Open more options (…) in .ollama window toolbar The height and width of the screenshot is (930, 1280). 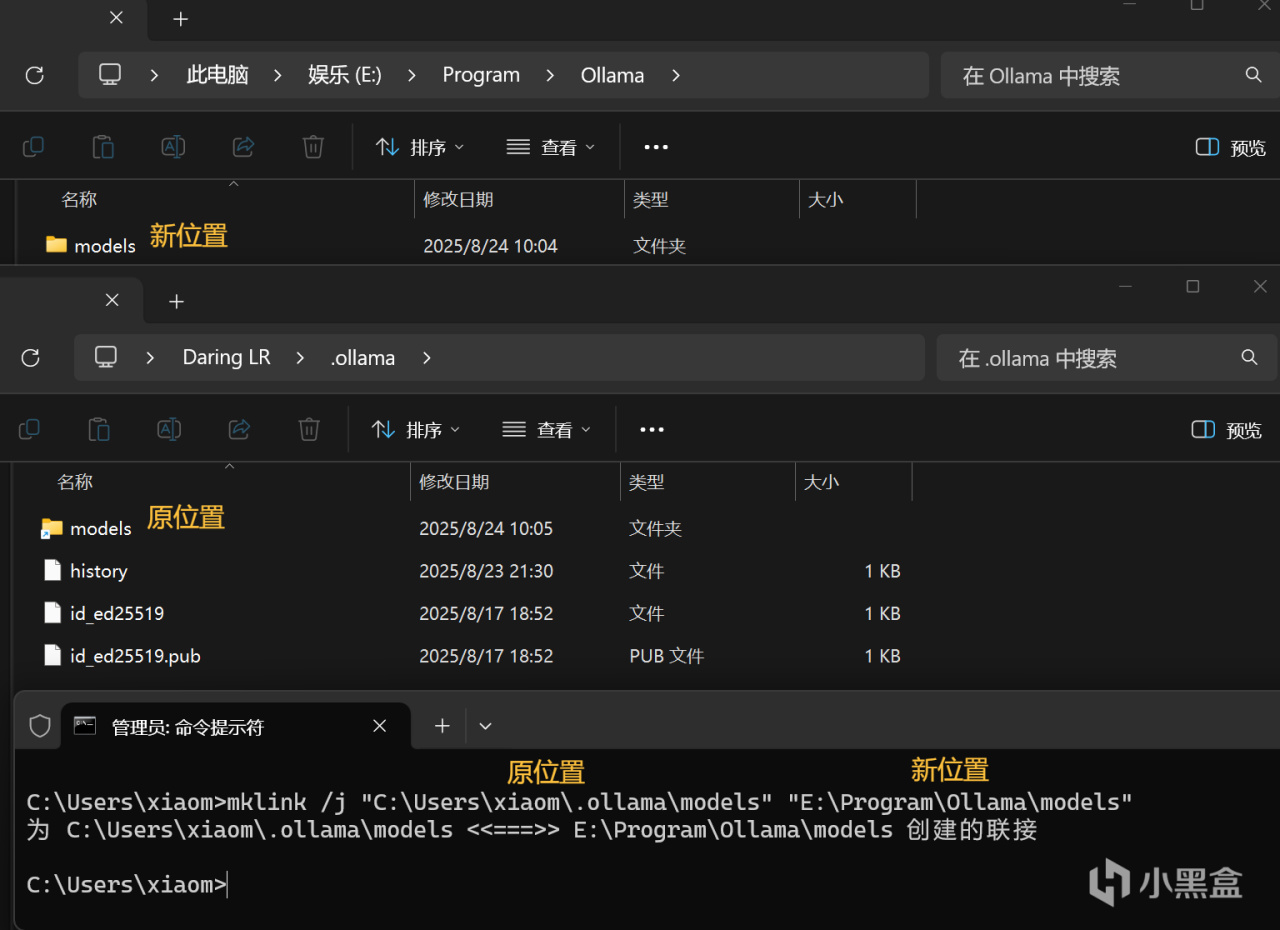652,429
